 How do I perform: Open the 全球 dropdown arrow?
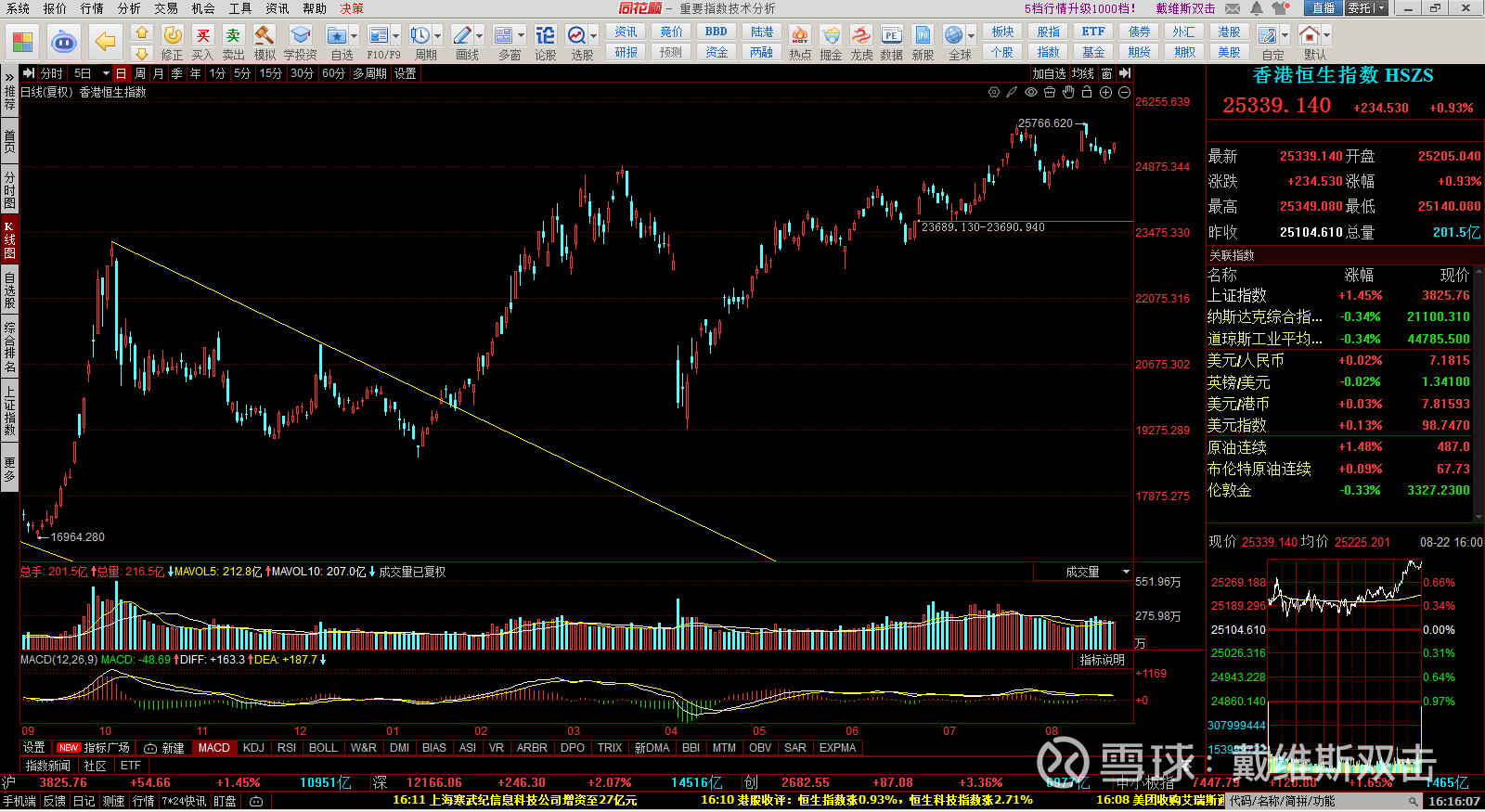click(x=971, y=35)
